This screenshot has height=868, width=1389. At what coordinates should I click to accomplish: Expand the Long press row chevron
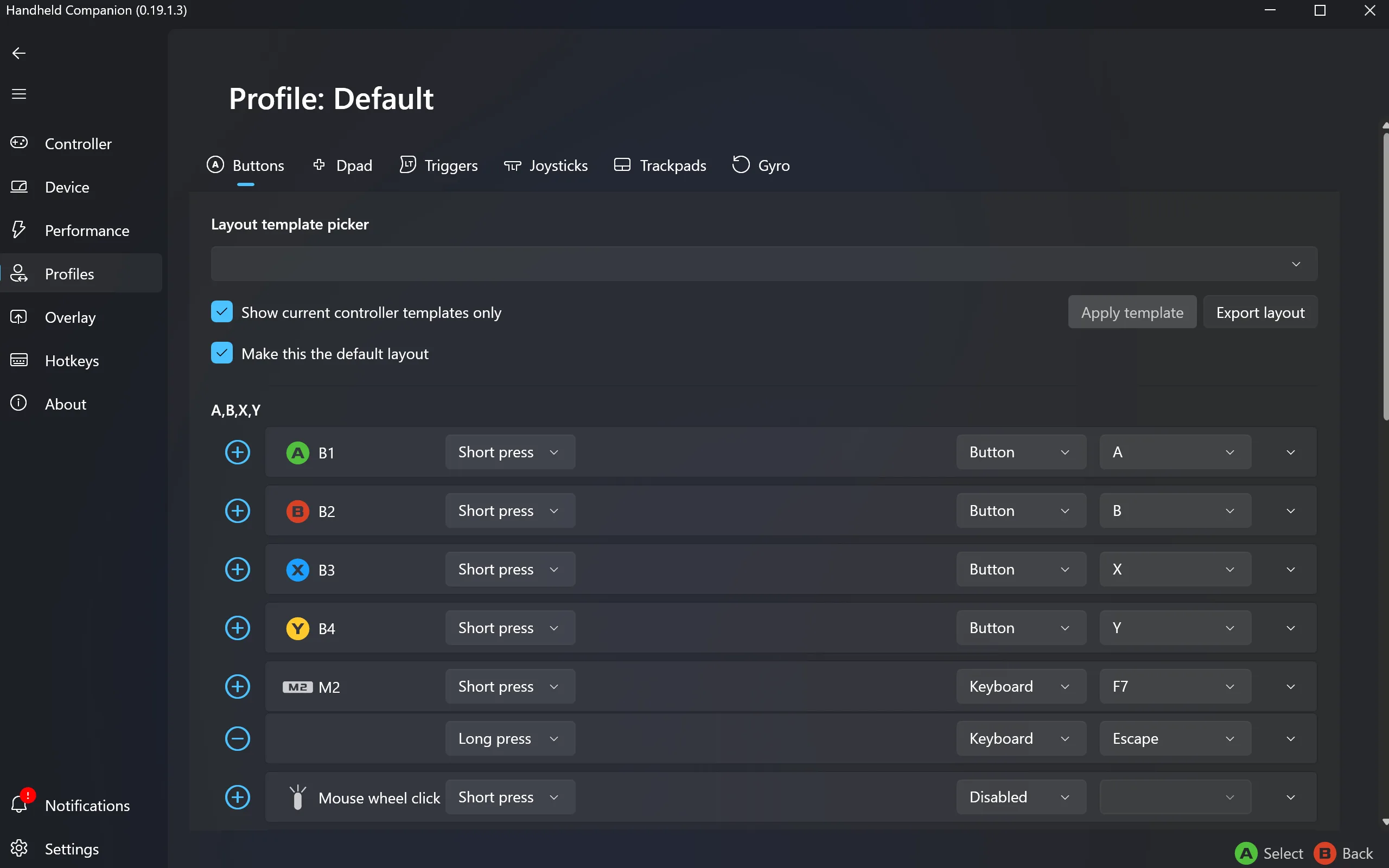pos(1291,739)
